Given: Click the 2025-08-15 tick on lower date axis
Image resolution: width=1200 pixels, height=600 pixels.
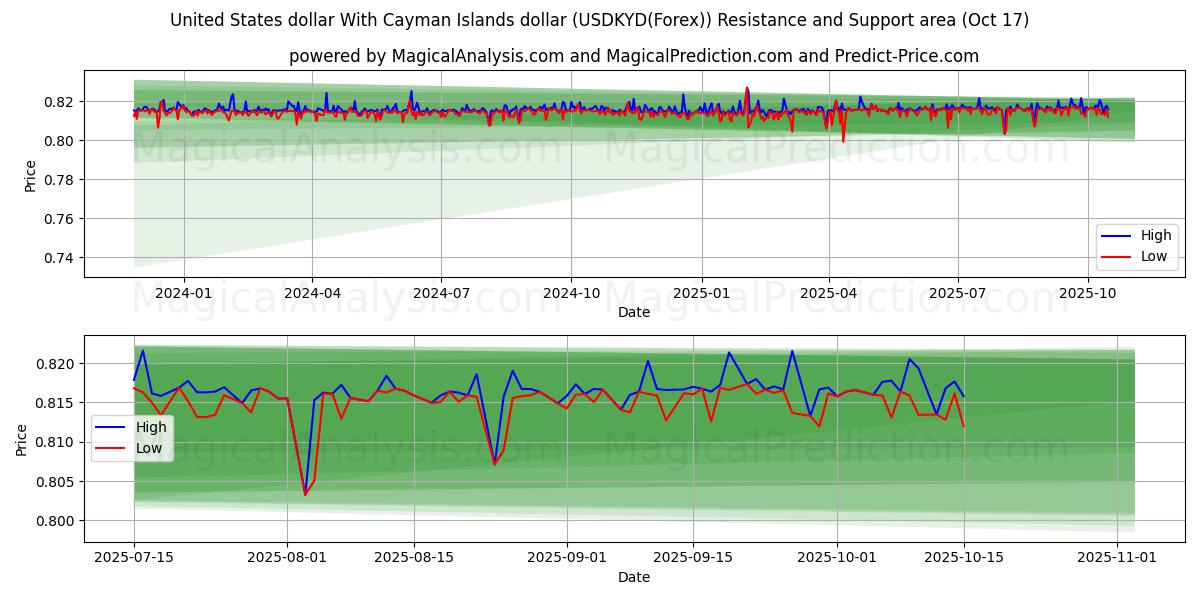Looking at the screenshot, I should [x=415, y=557].
